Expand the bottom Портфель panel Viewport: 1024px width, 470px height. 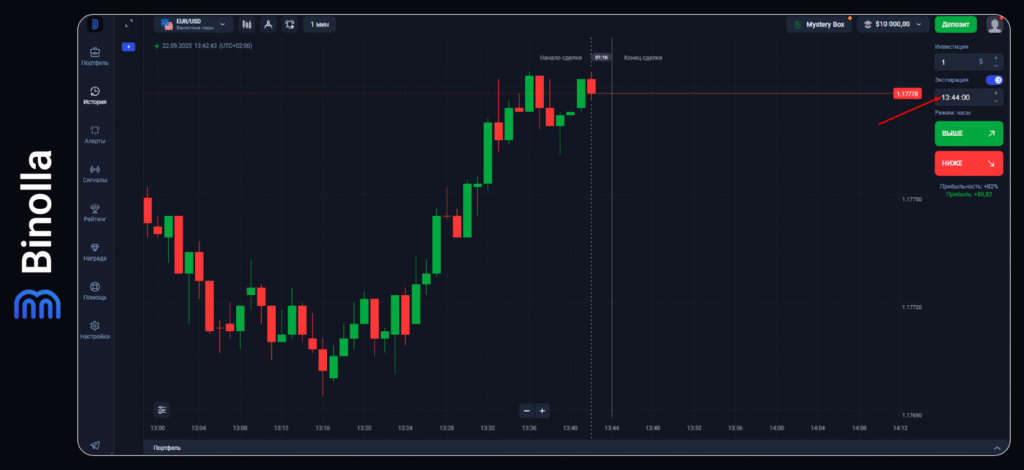pos(996,448)
